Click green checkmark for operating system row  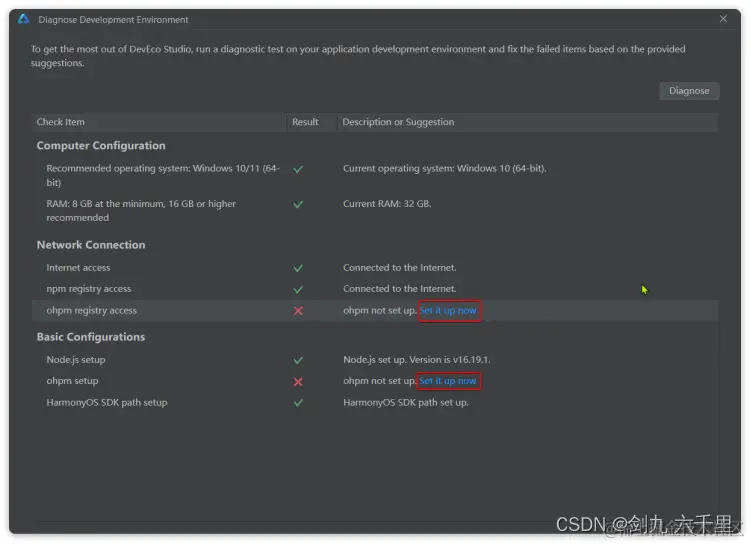click(298, 169)
